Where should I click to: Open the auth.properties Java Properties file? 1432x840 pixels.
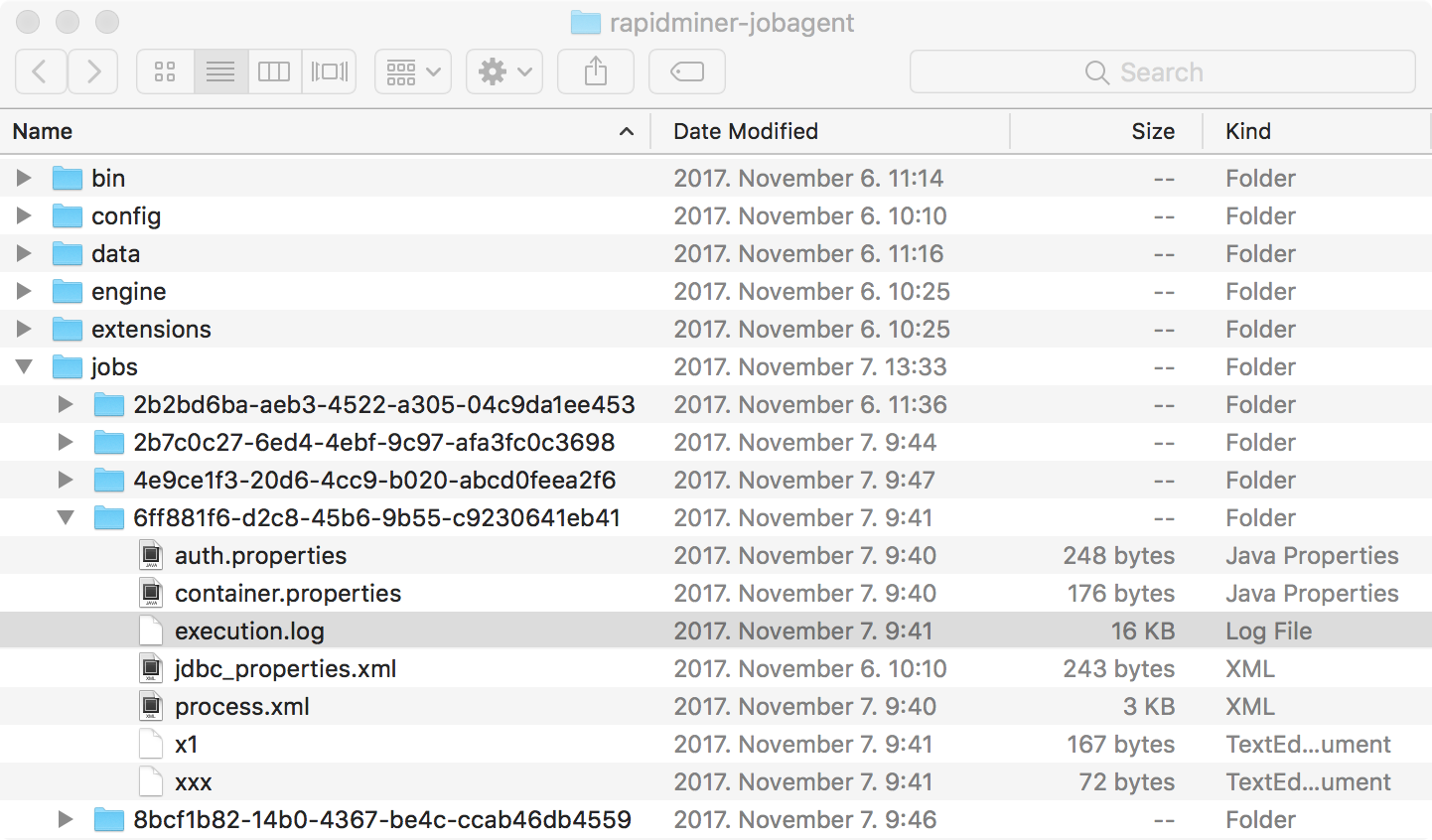point(259,555)
